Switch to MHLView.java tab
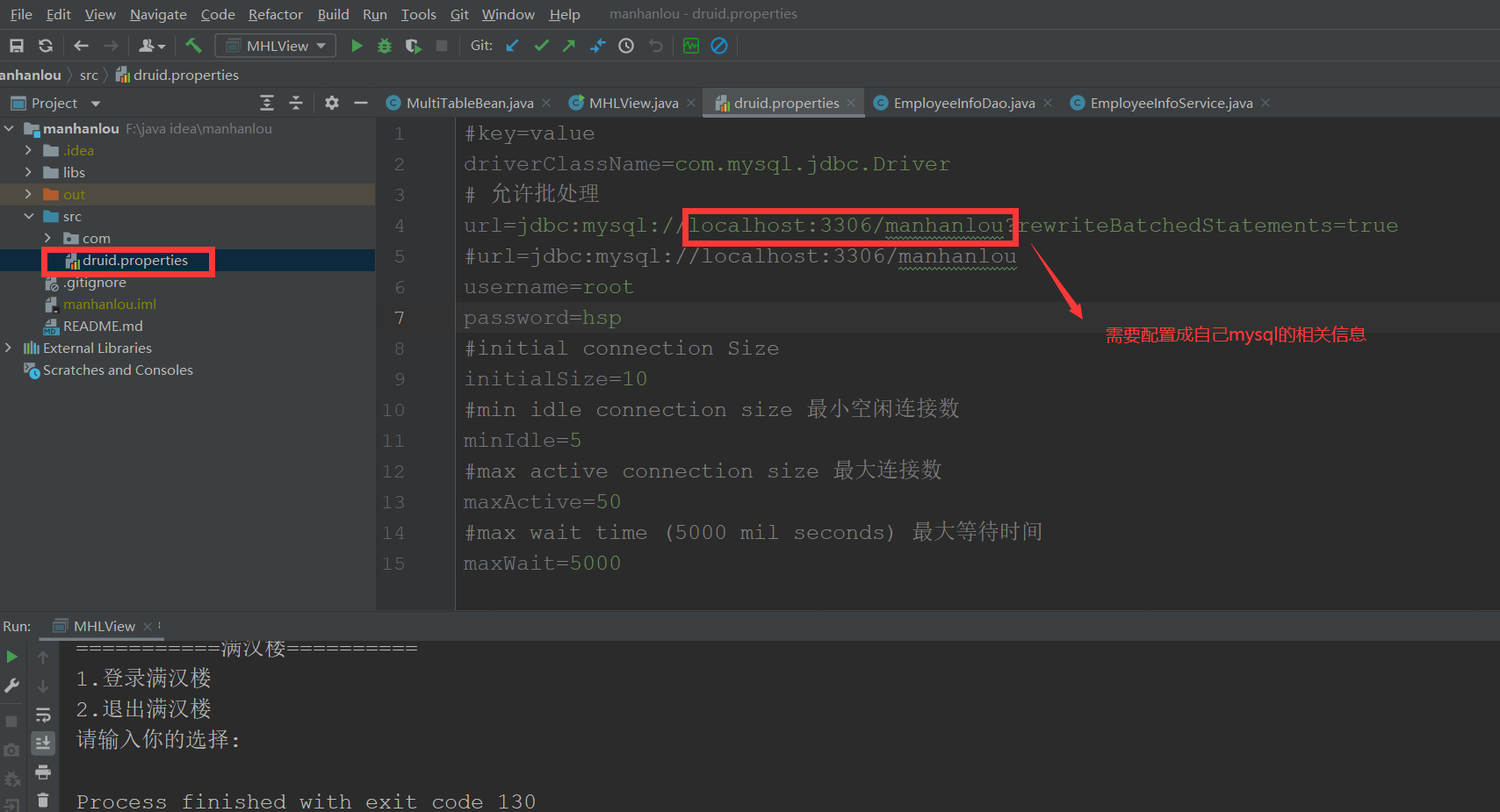The image size is (1500, 812). click(633, 103)
